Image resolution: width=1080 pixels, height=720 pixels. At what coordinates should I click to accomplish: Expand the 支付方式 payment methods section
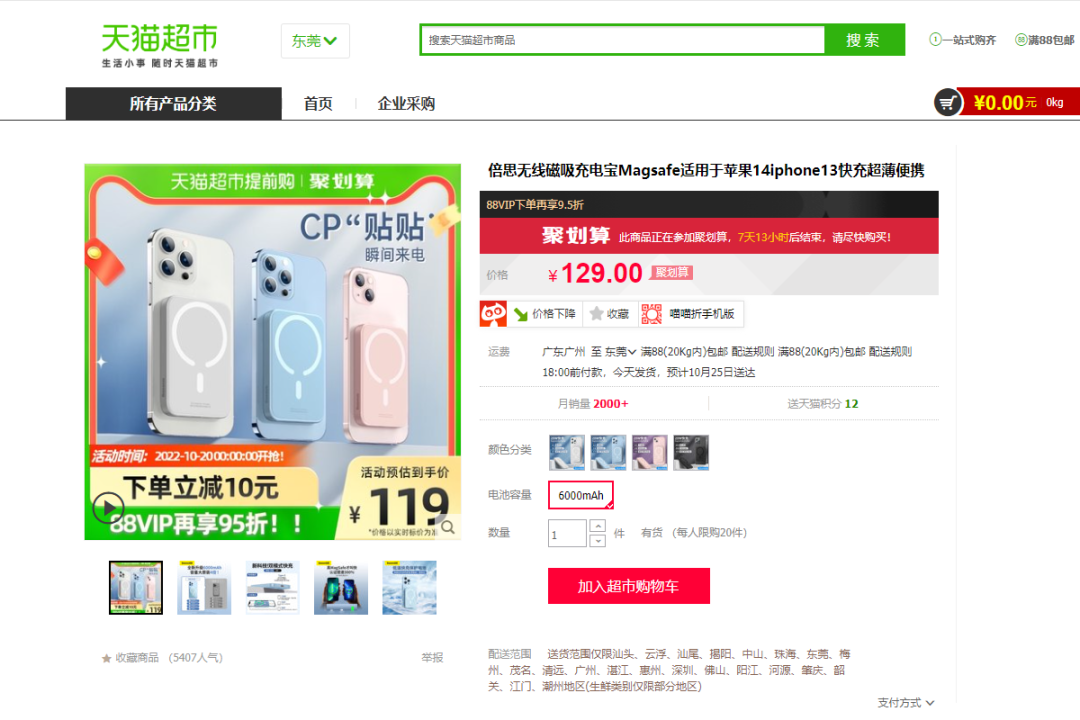coord(906,703)
